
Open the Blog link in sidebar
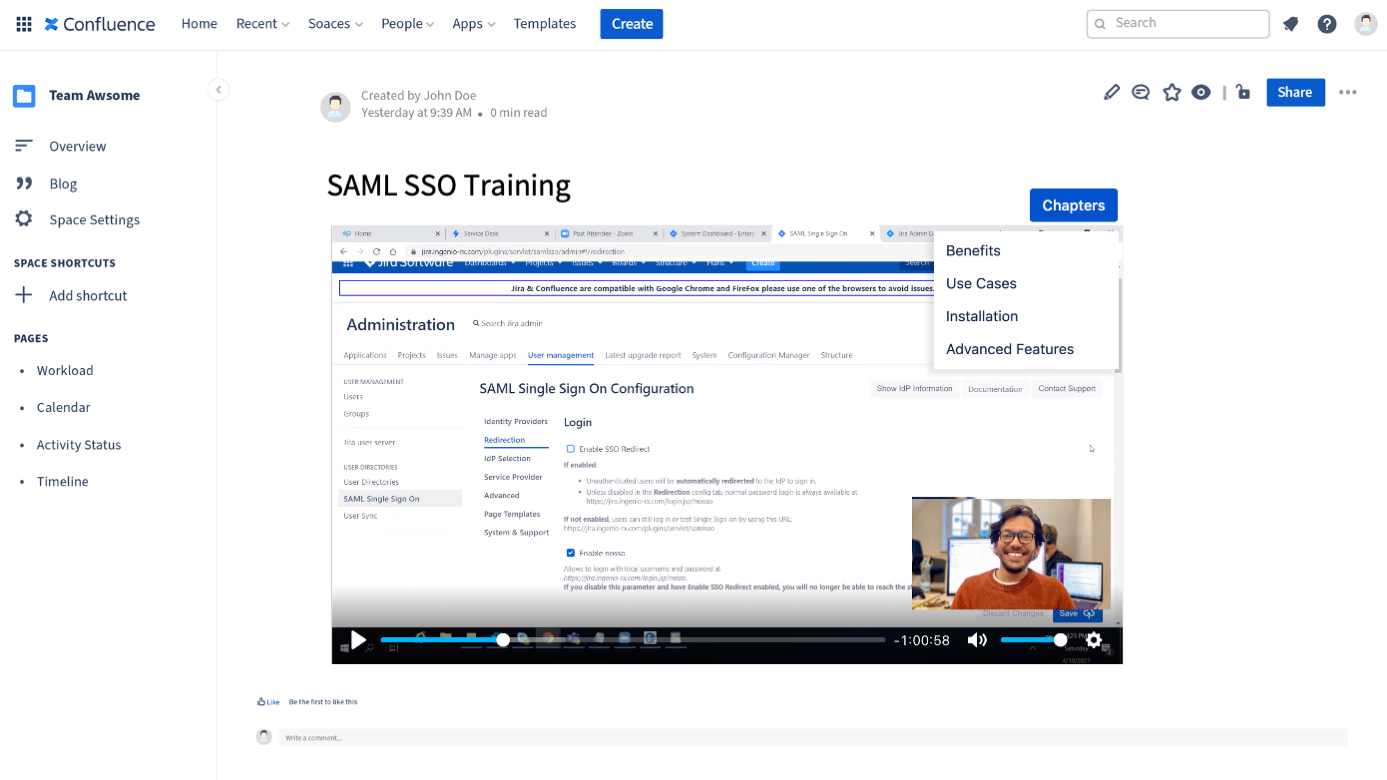63,184
